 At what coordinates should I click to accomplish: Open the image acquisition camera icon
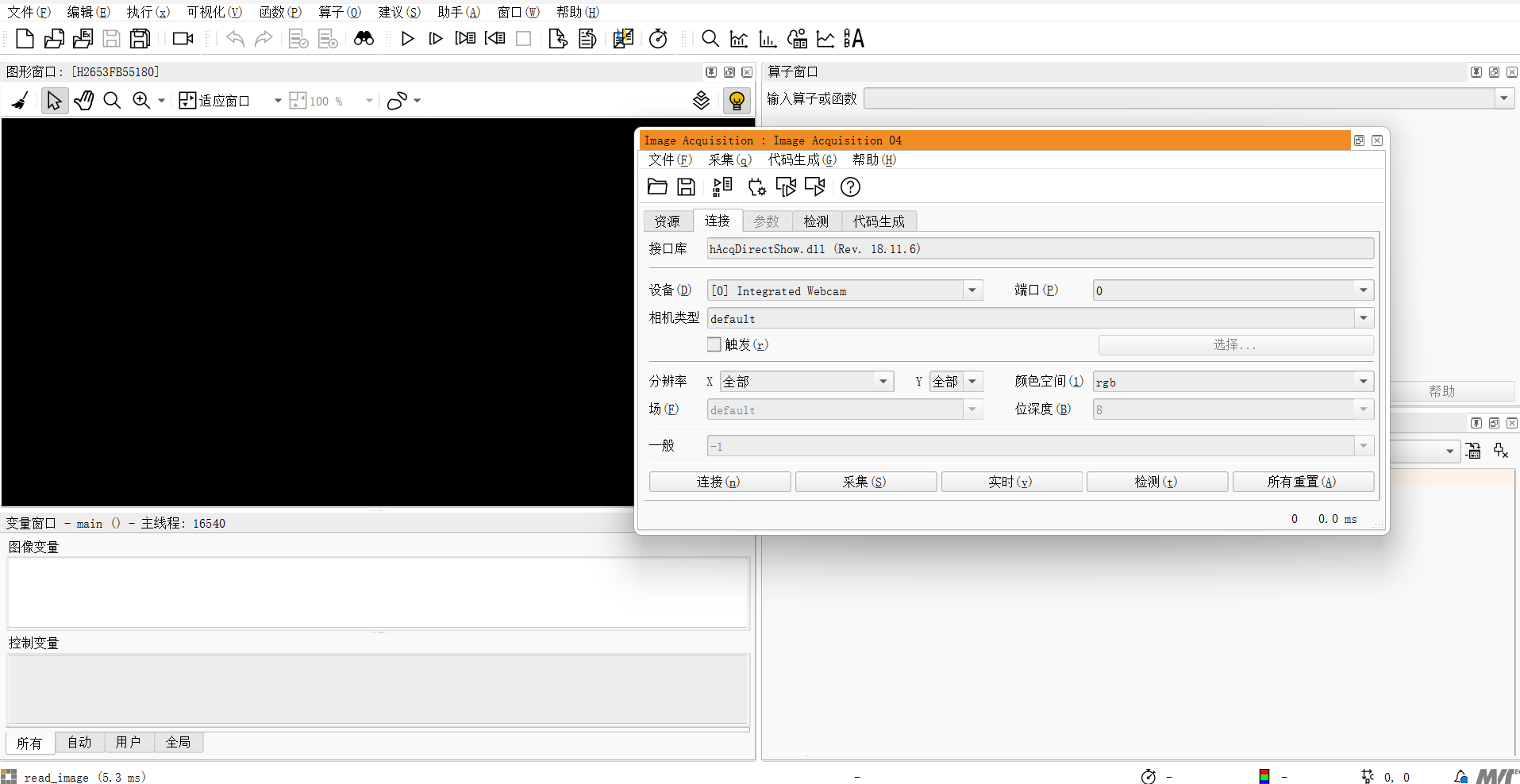click(183, 38)
